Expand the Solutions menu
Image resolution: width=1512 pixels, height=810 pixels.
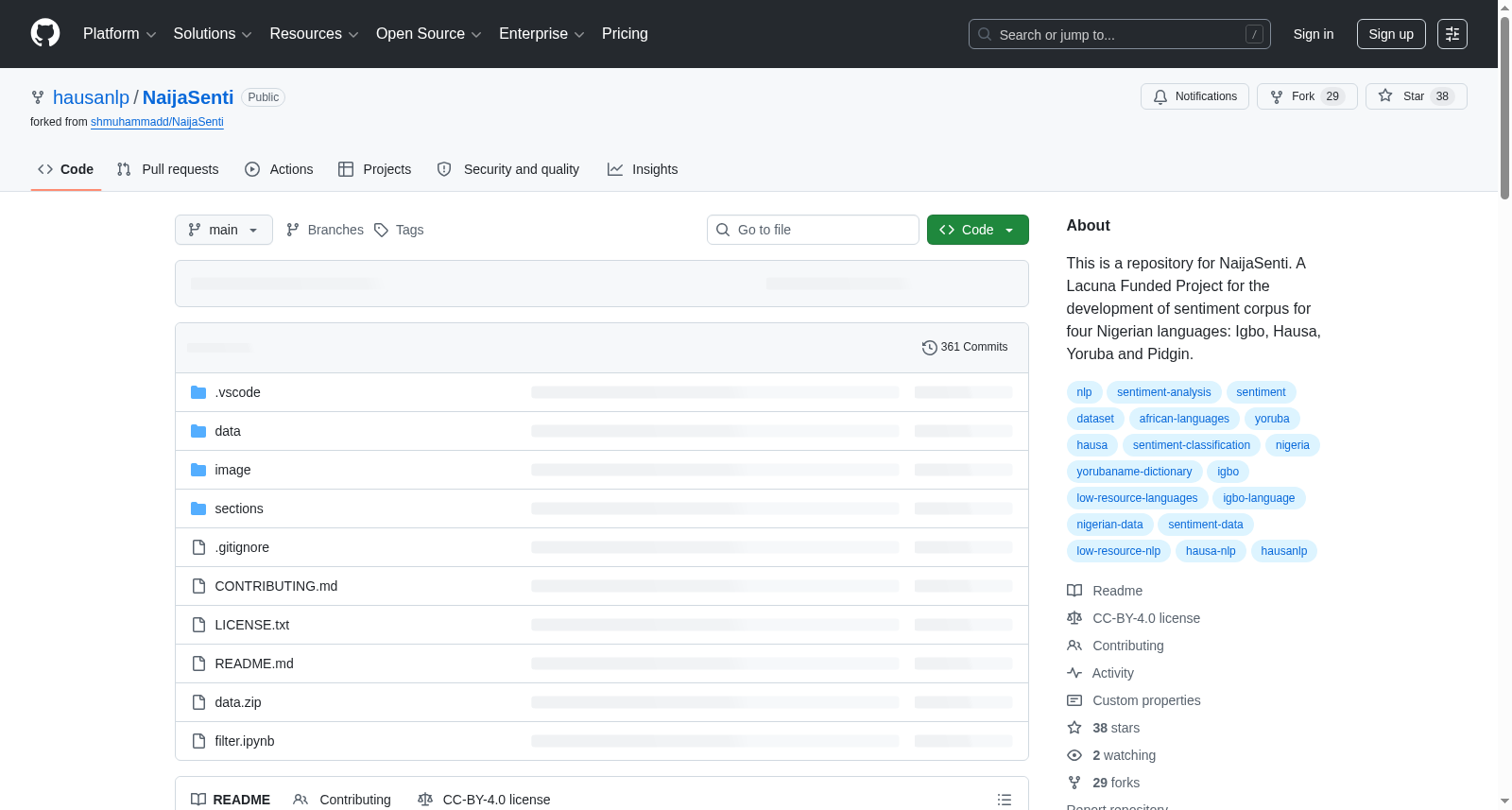213,34
